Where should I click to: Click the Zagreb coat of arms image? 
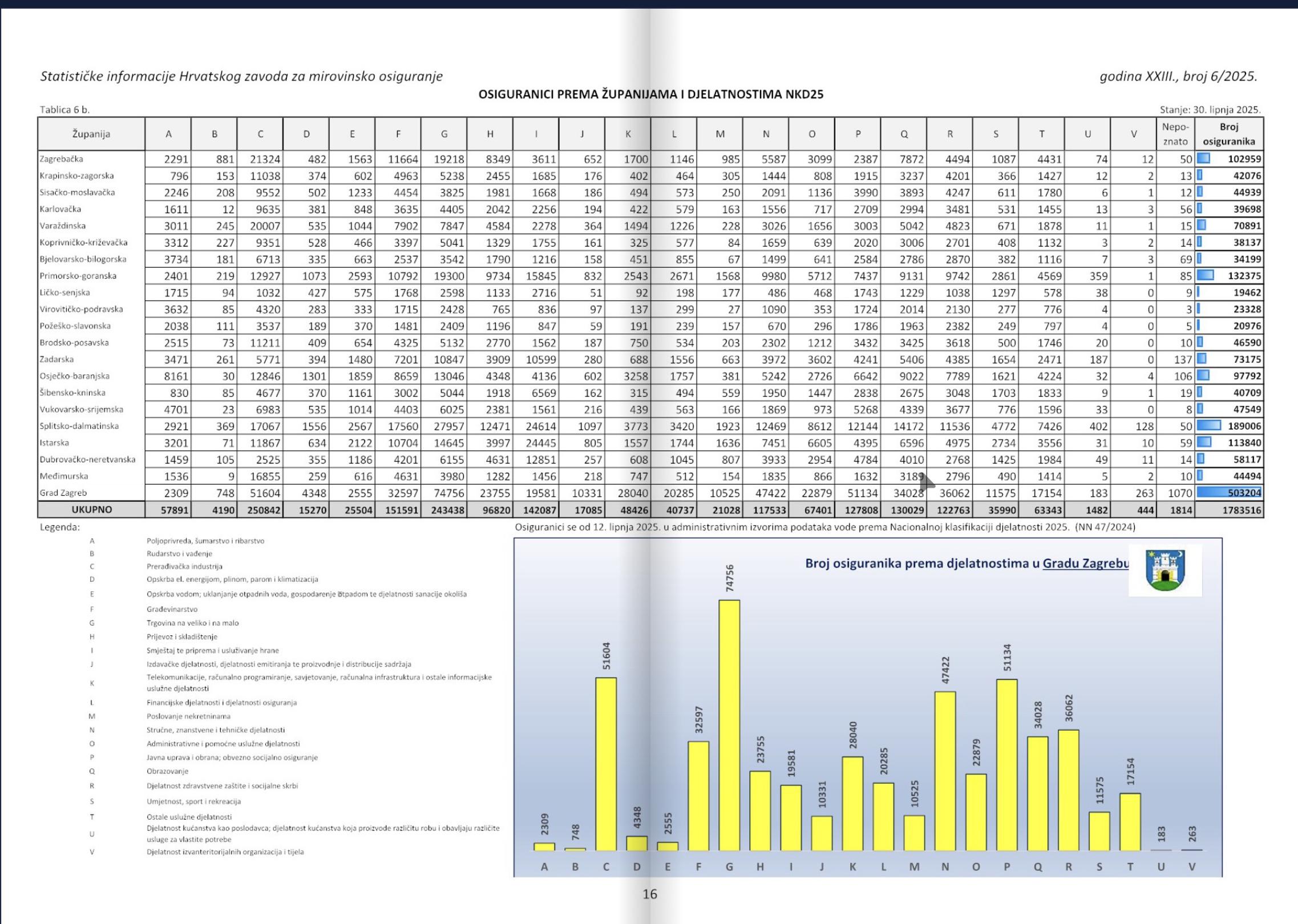[1165, 570]
